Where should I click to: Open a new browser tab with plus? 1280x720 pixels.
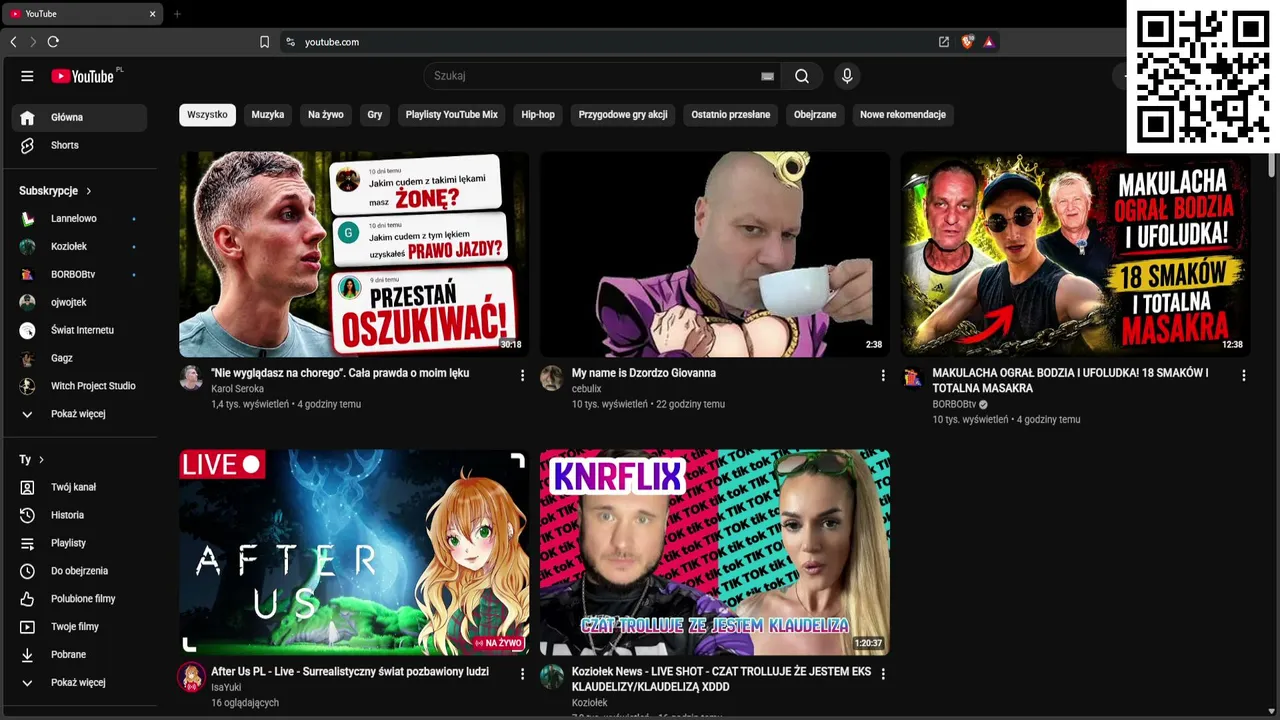(177, 14)
